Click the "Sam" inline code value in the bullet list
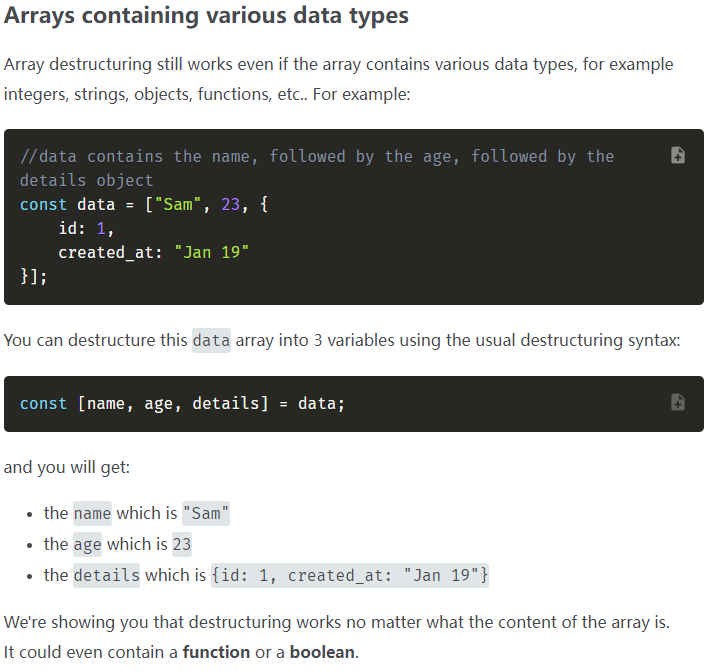Screen dimensions: 709x672 point(206,513)
